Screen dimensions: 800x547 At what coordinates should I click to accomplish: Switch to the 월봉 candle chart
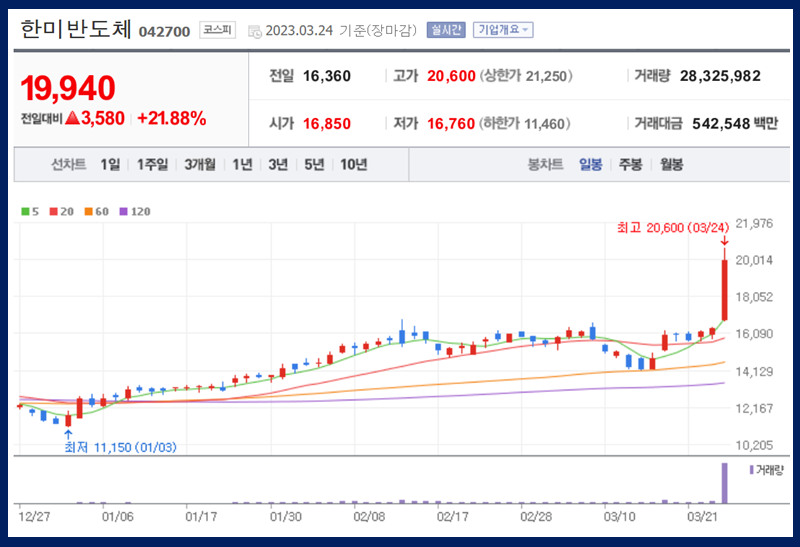[x=671, y=164]
